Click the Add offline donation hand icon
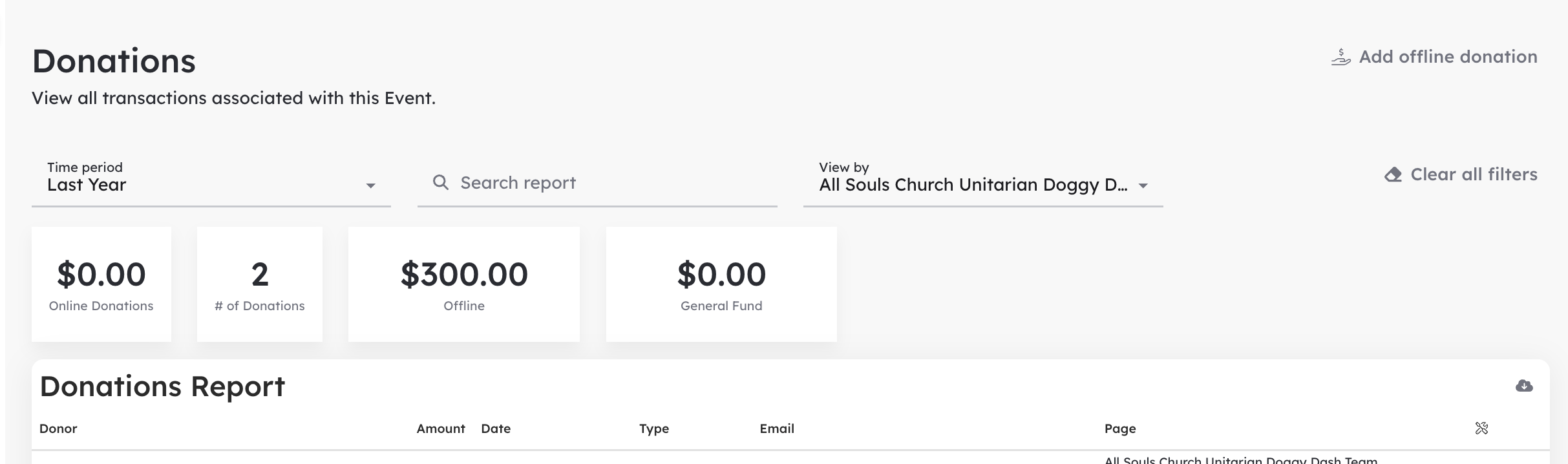Screen dimensions: 1568x464 (x=1341, y=57)
